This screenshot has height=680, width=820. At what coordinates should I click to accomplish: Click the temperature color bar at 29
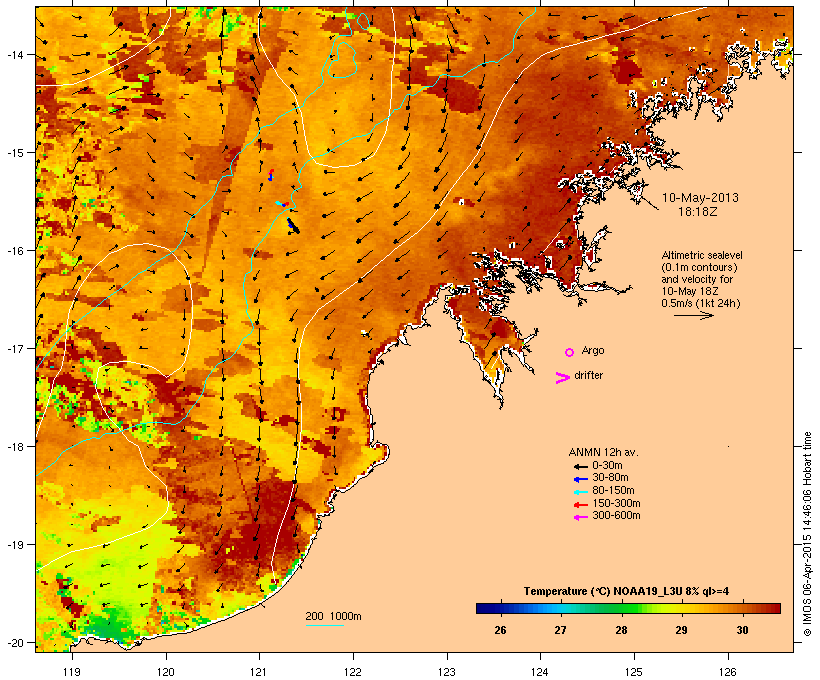[681, 608]
